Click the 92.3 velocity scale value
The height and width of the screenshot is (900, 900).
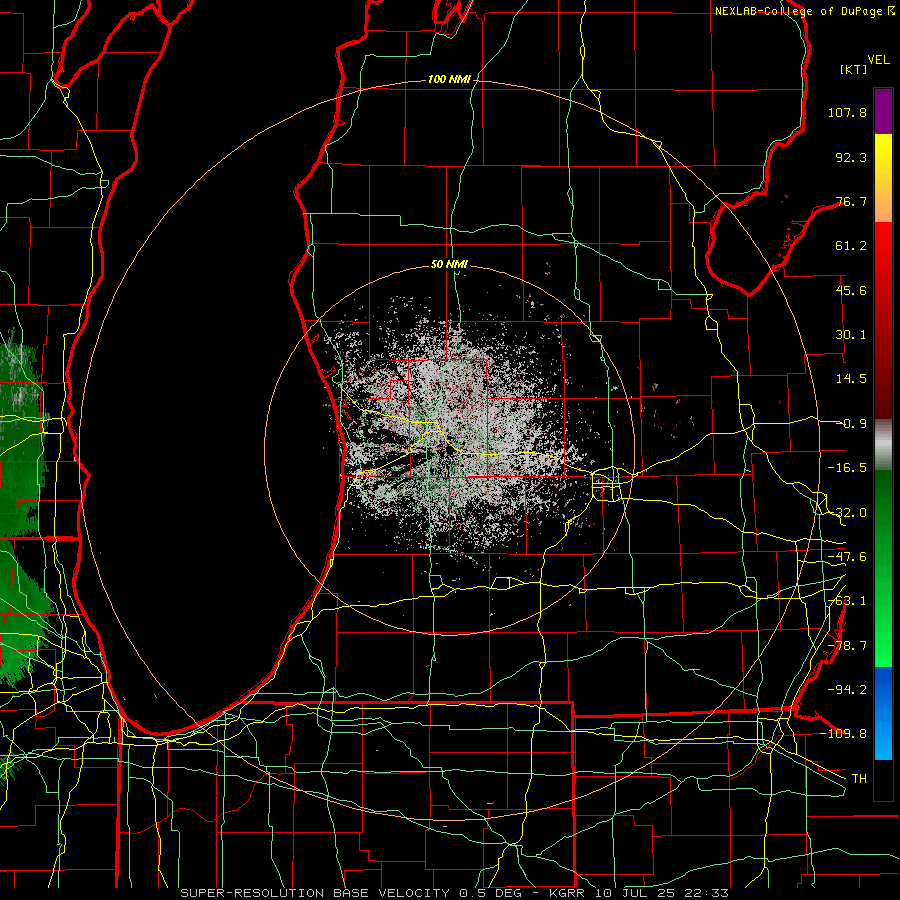point(851,157)
